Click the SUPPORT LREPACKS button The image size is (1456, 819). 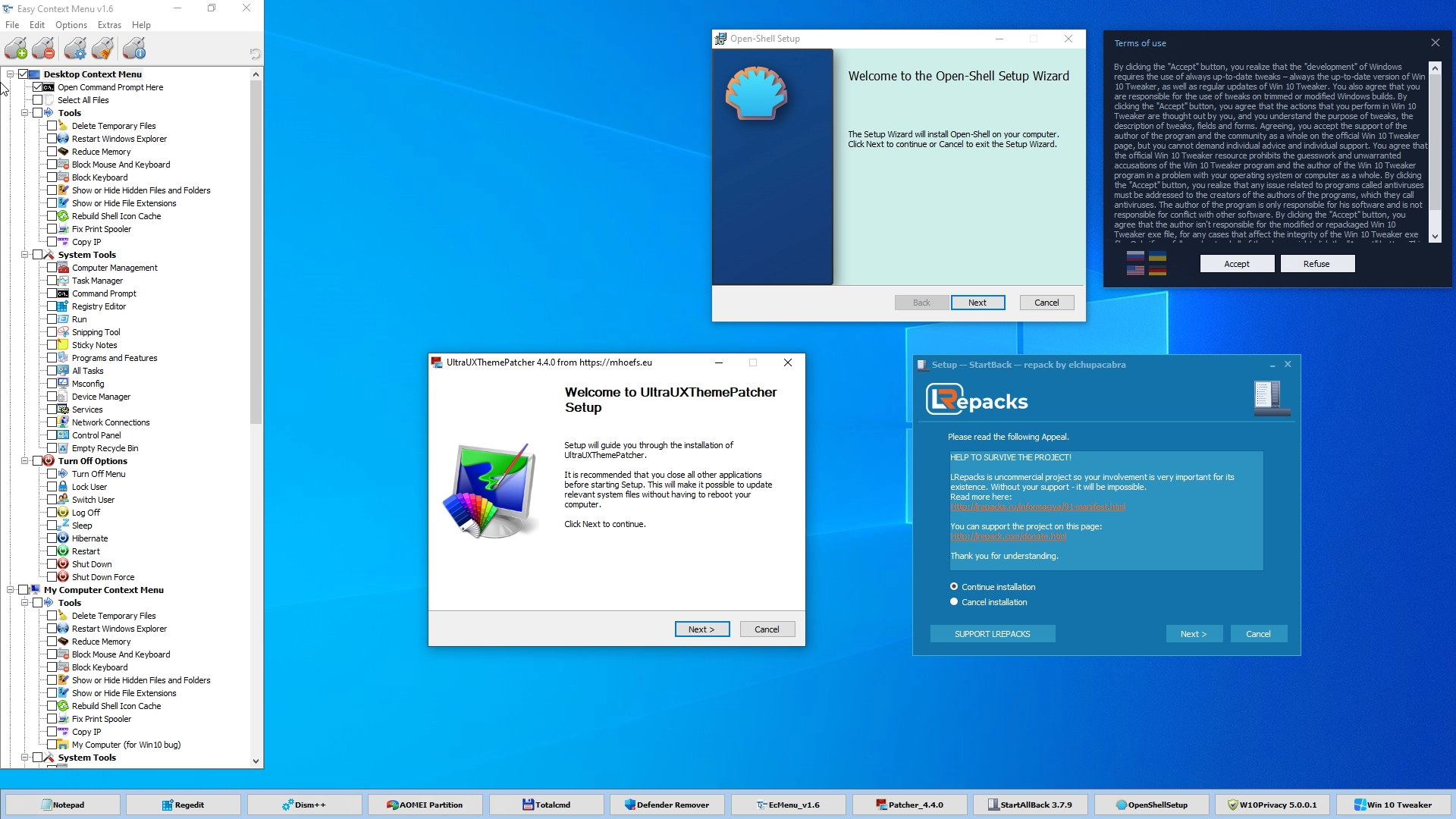(x=992, y=634)
